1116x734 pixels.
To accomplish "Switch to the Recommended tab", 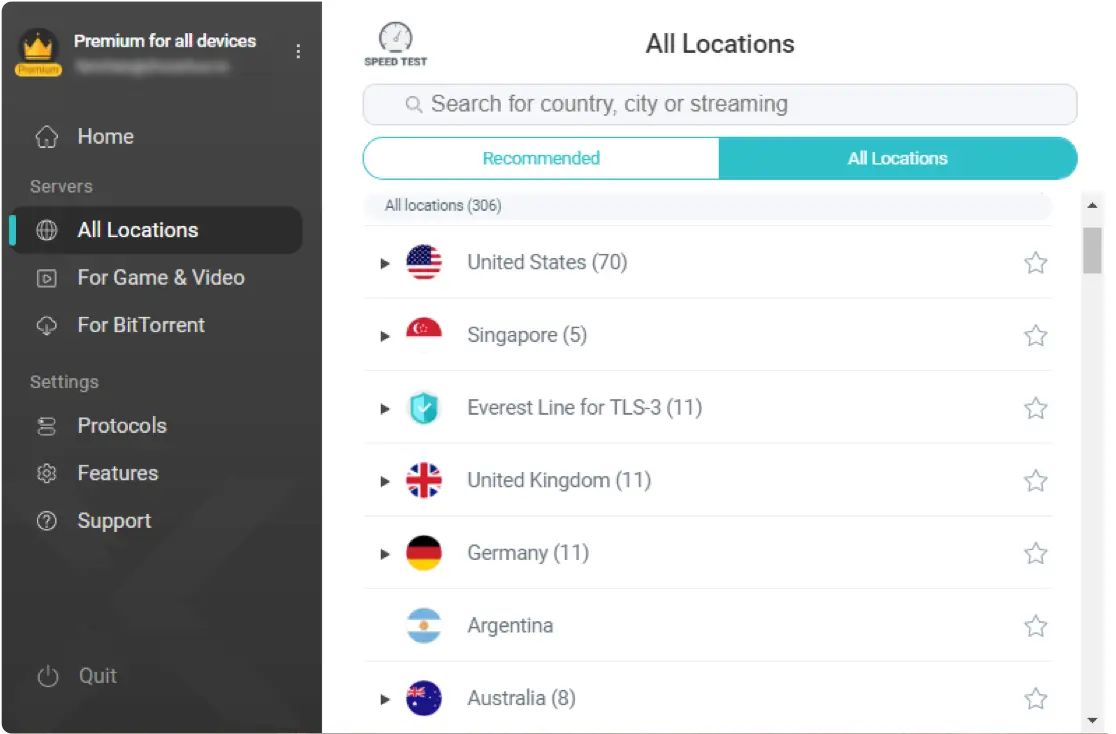I will (541, 158).
